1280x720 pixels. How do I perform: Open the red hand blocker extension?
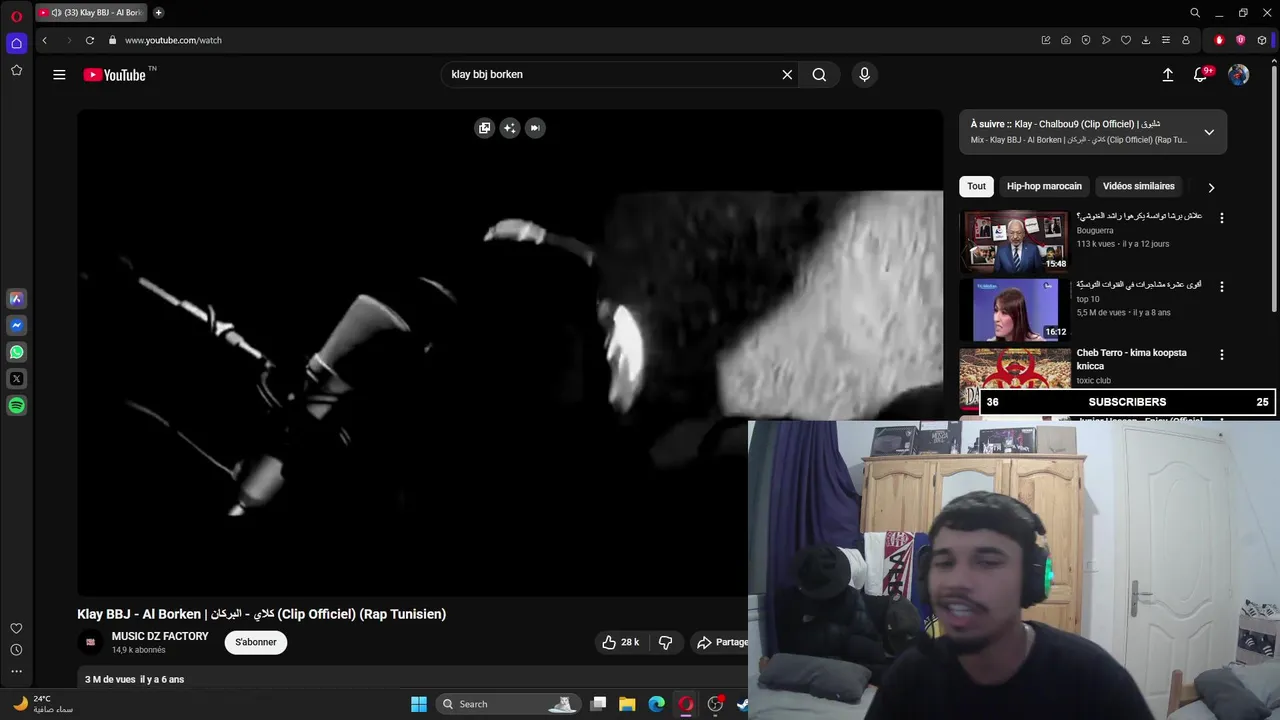(1219, 40)
